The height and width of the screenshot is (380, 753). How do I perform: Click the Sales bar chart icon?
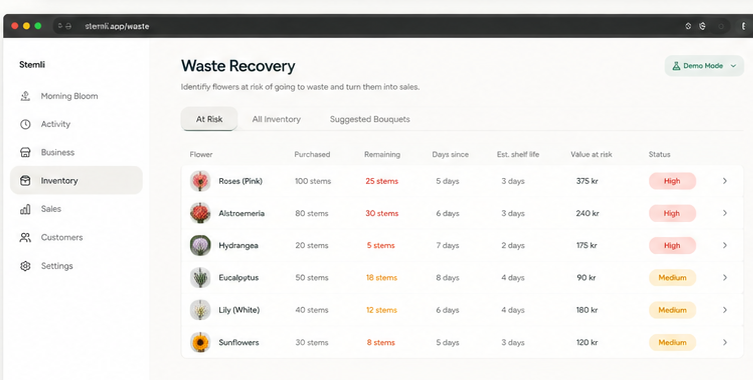pos(25,209)
